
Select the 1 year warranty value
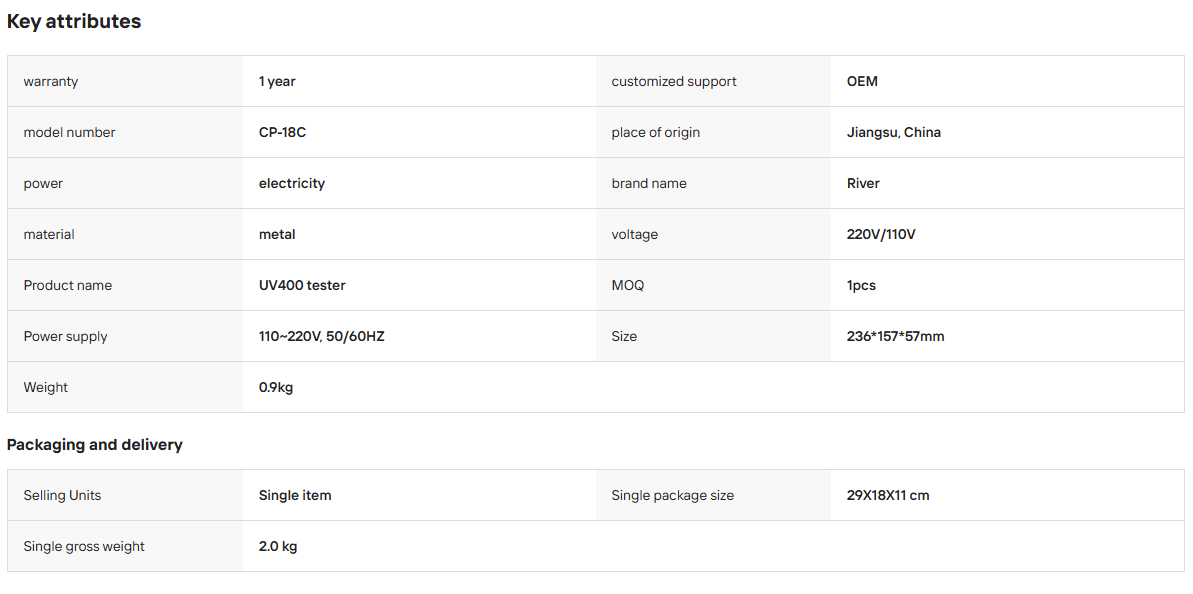pos(277,81)
